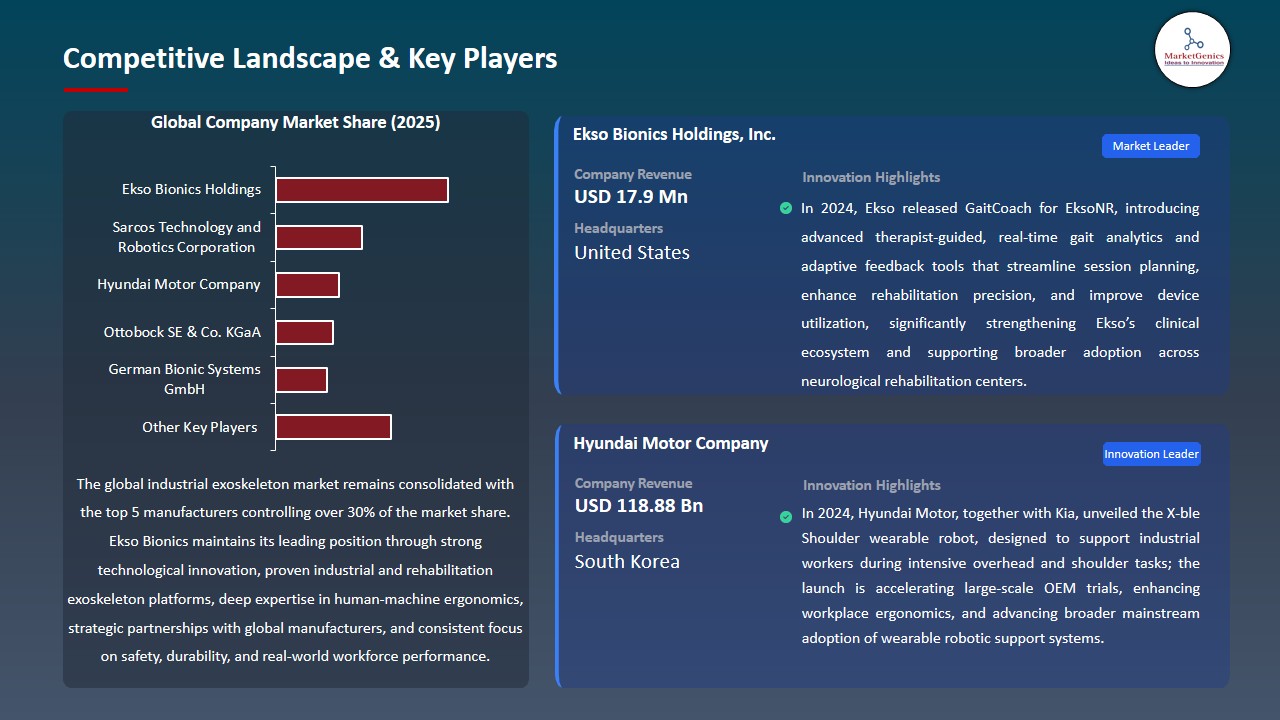The width and height of the screenshot is (1280, 720).
Task: Click the MarketGenics logo
Action: click(1192, 50)
